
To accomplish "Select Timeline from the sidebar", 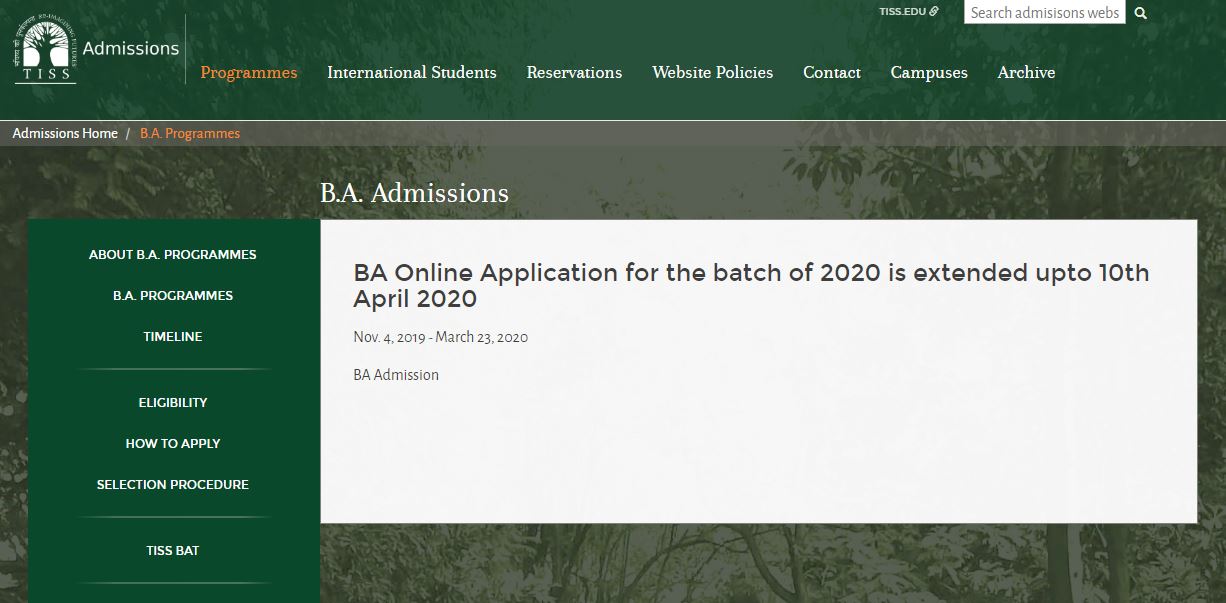I will pos(172,336).
